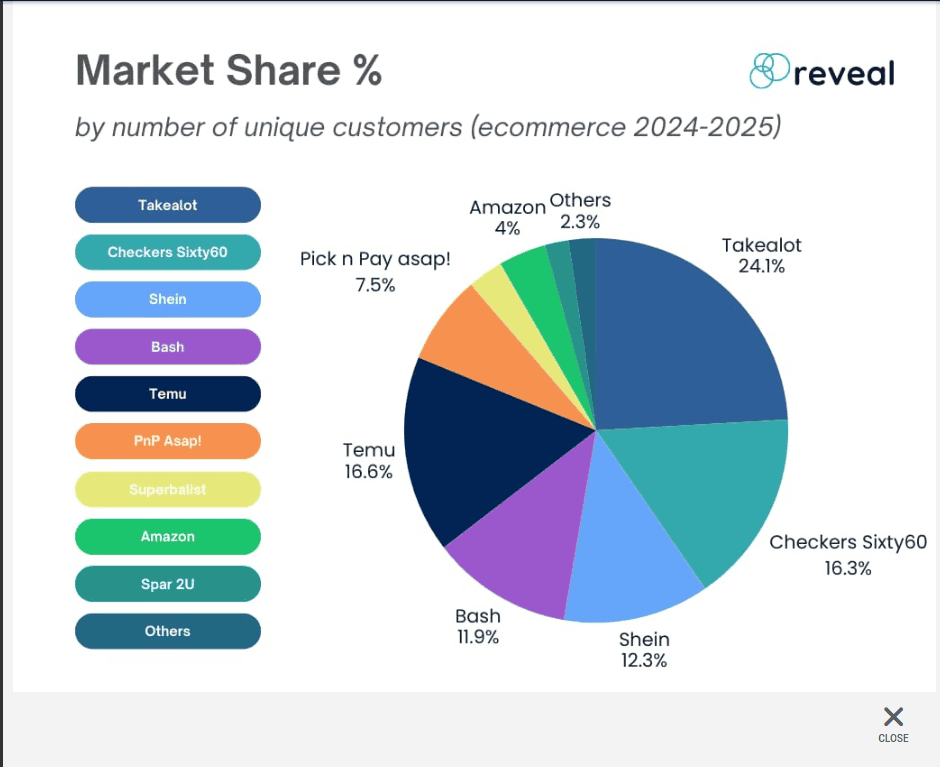Select the Takealot legend pill
Image resolution: width=940 pixels, height=767 pixels.
pos(168,205)
